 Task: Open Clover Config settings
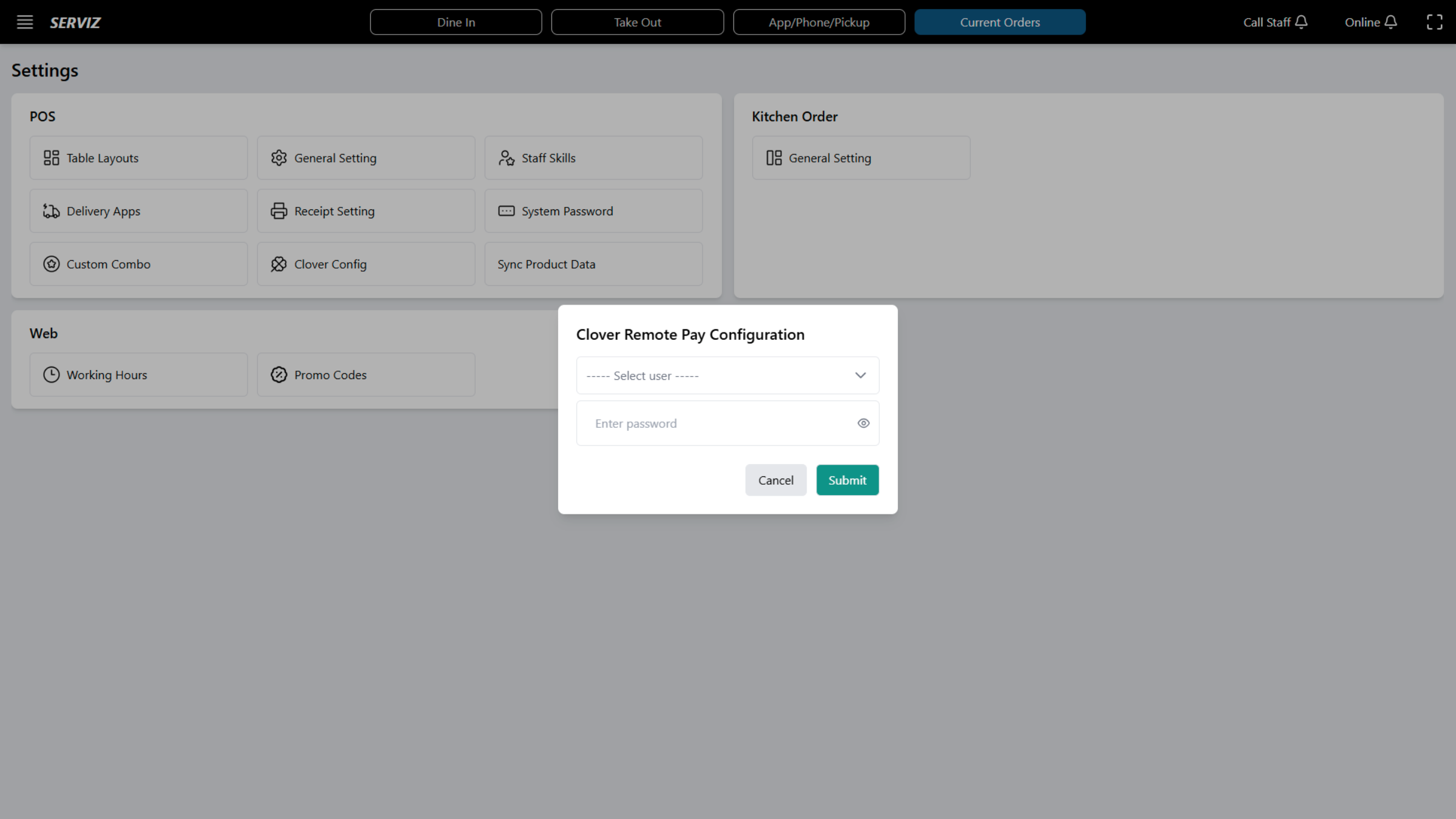366,264
